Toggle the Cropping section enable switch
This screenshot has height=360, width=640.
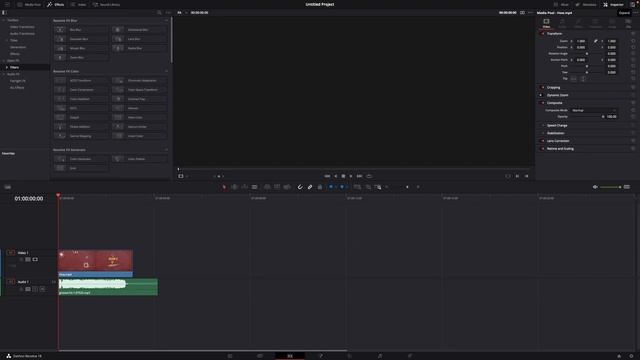(x=542, y=87)
